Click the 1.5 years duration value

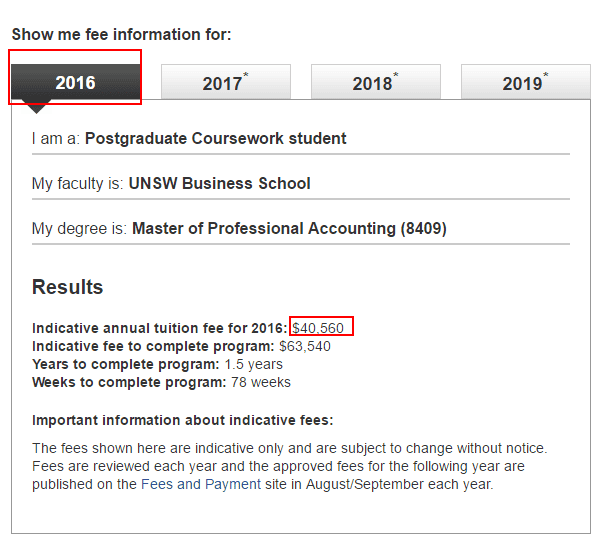click(x=253, y=364)
